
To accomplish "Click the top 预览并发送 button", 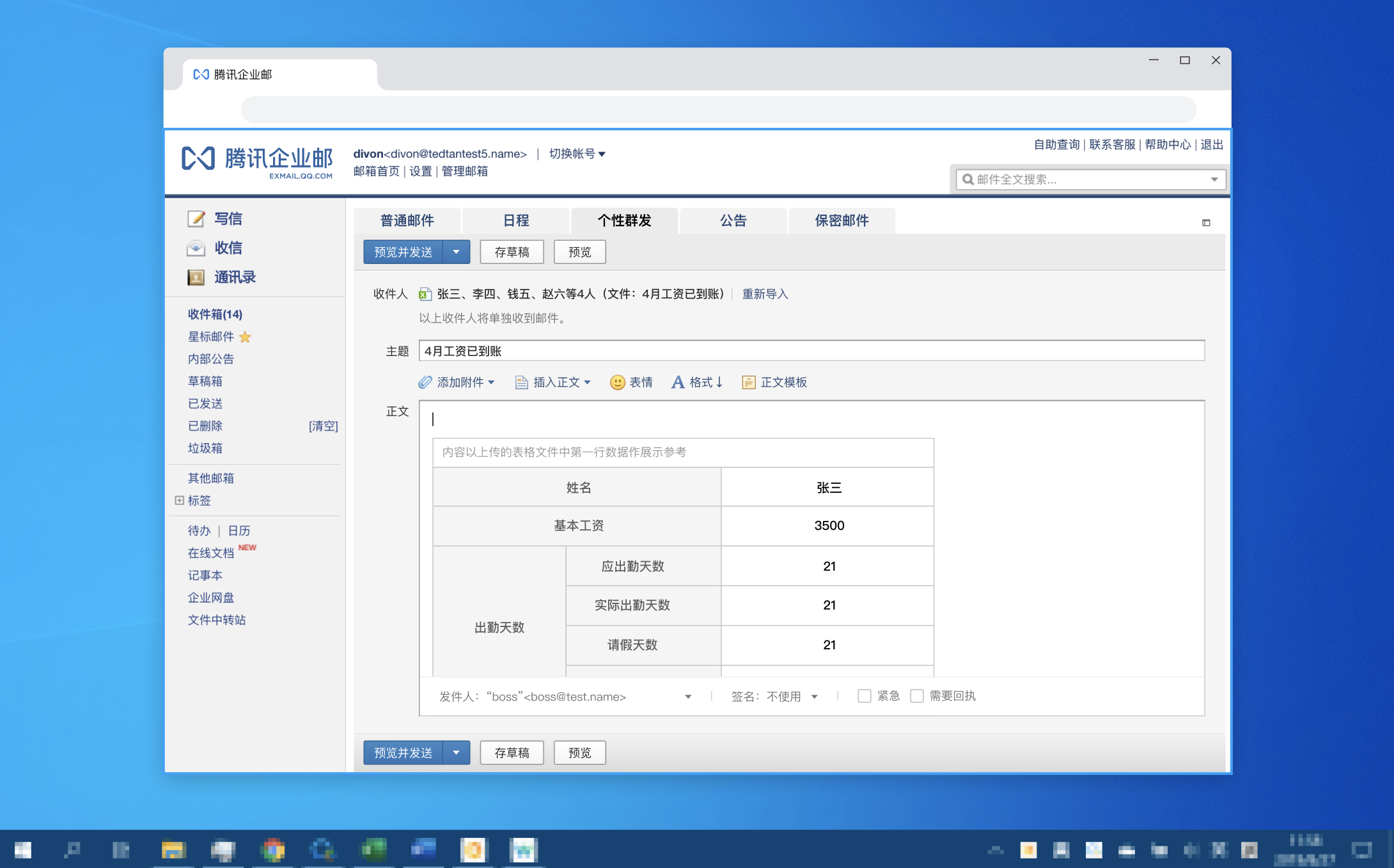I will point(403,252).
